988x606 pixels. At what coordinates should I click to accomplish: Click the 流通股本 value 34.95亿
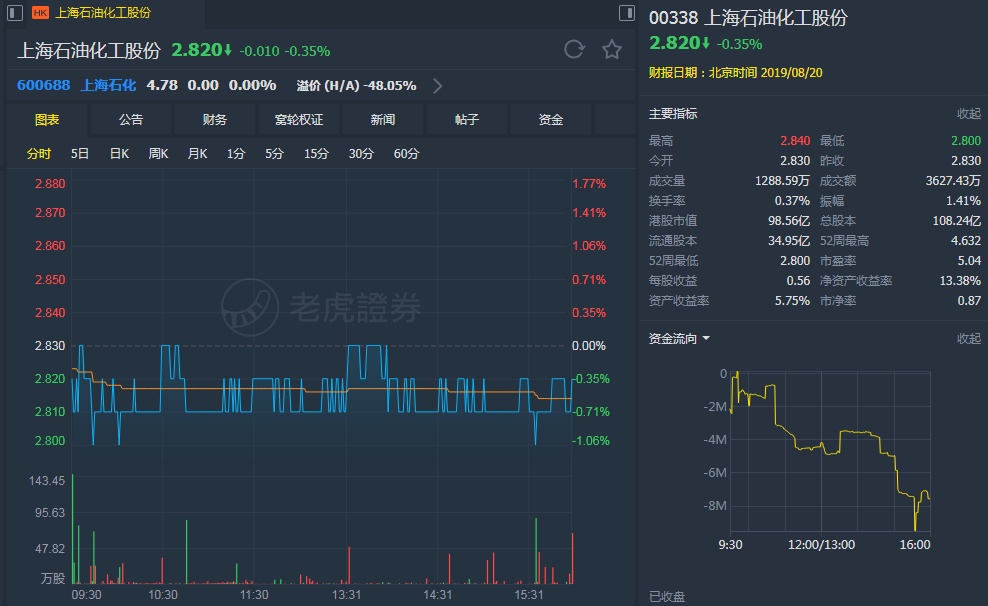(x=789, y=241)
